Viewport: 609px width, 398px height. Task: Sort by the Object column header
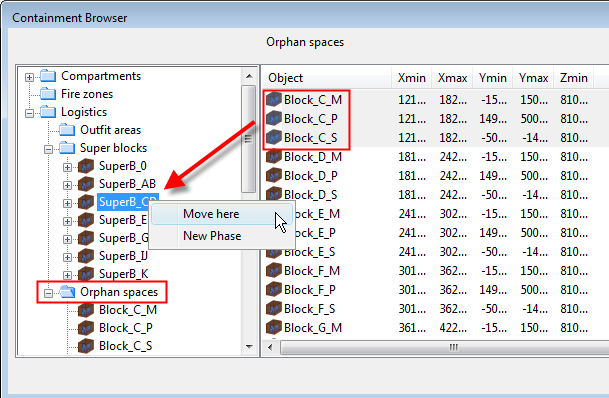(327, 78)
